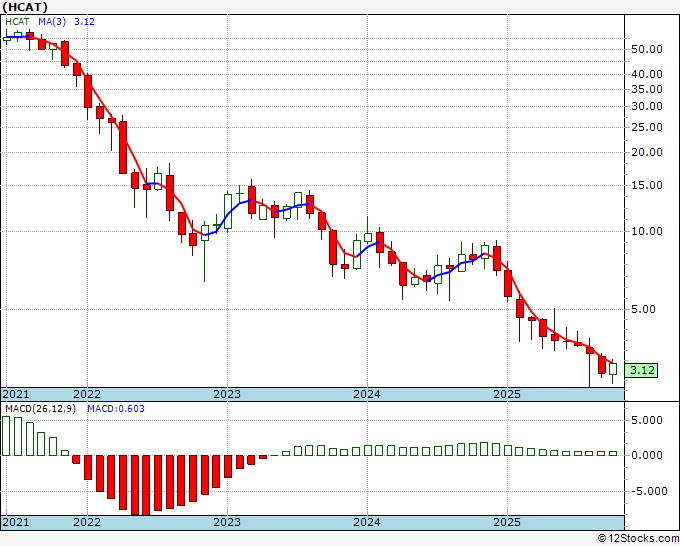
Task: Click the HCAT legend label
Action: tap(17, 22)
